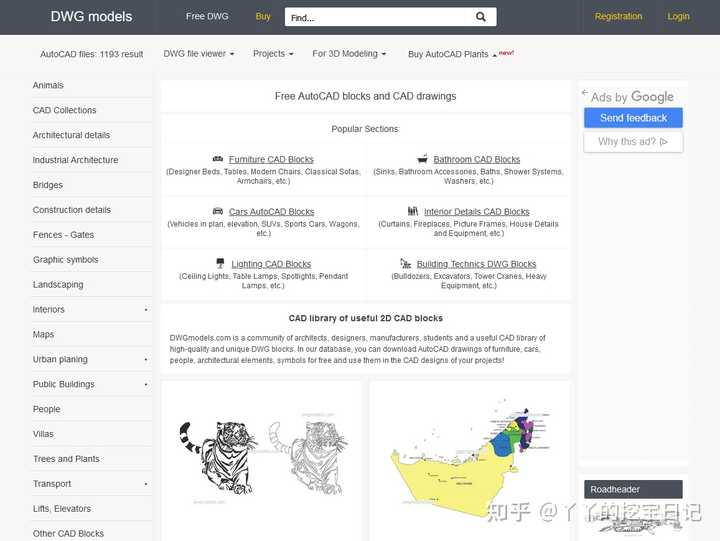This screenshot has height=541, width=720.
Task: Click the lamp icon beside Lighting CAD Blocks
Action: point(220,263)
